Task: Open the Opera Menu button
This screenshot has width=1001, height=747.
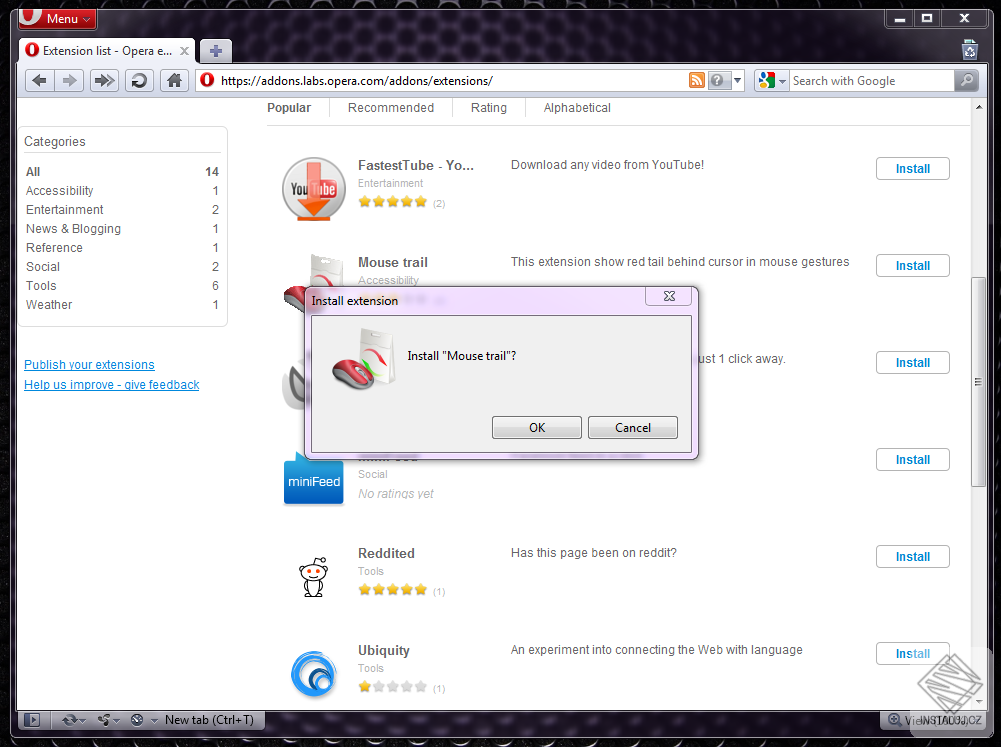Action: point(57,19)
